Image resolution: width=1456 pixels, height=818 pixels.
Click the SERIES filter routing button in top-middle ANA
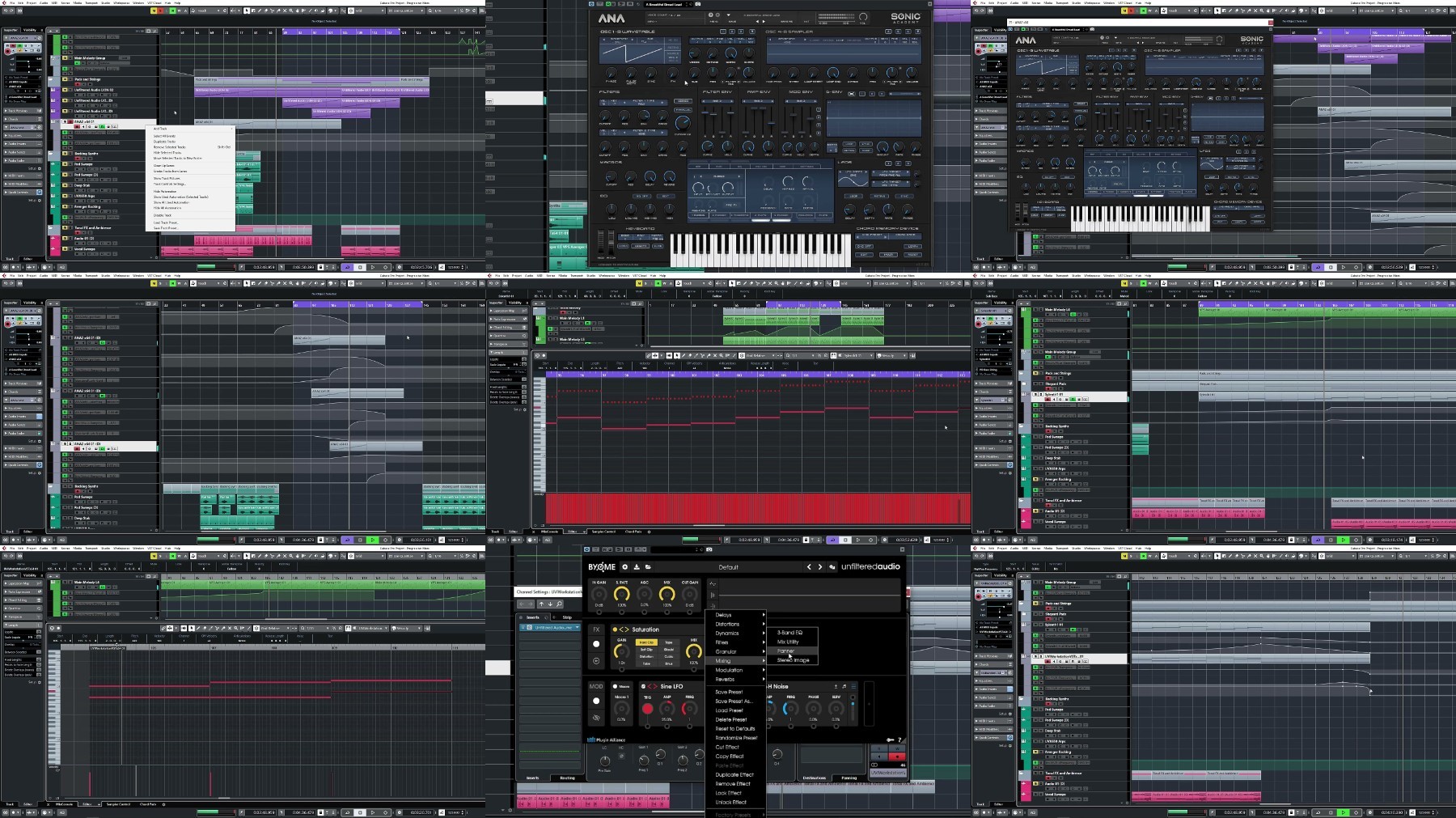pyautogui.click(x=683, y=100)
